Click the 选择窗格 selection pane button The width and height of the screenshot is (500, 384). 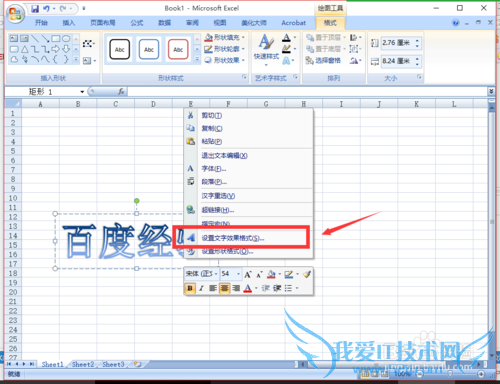pos(323,60)
